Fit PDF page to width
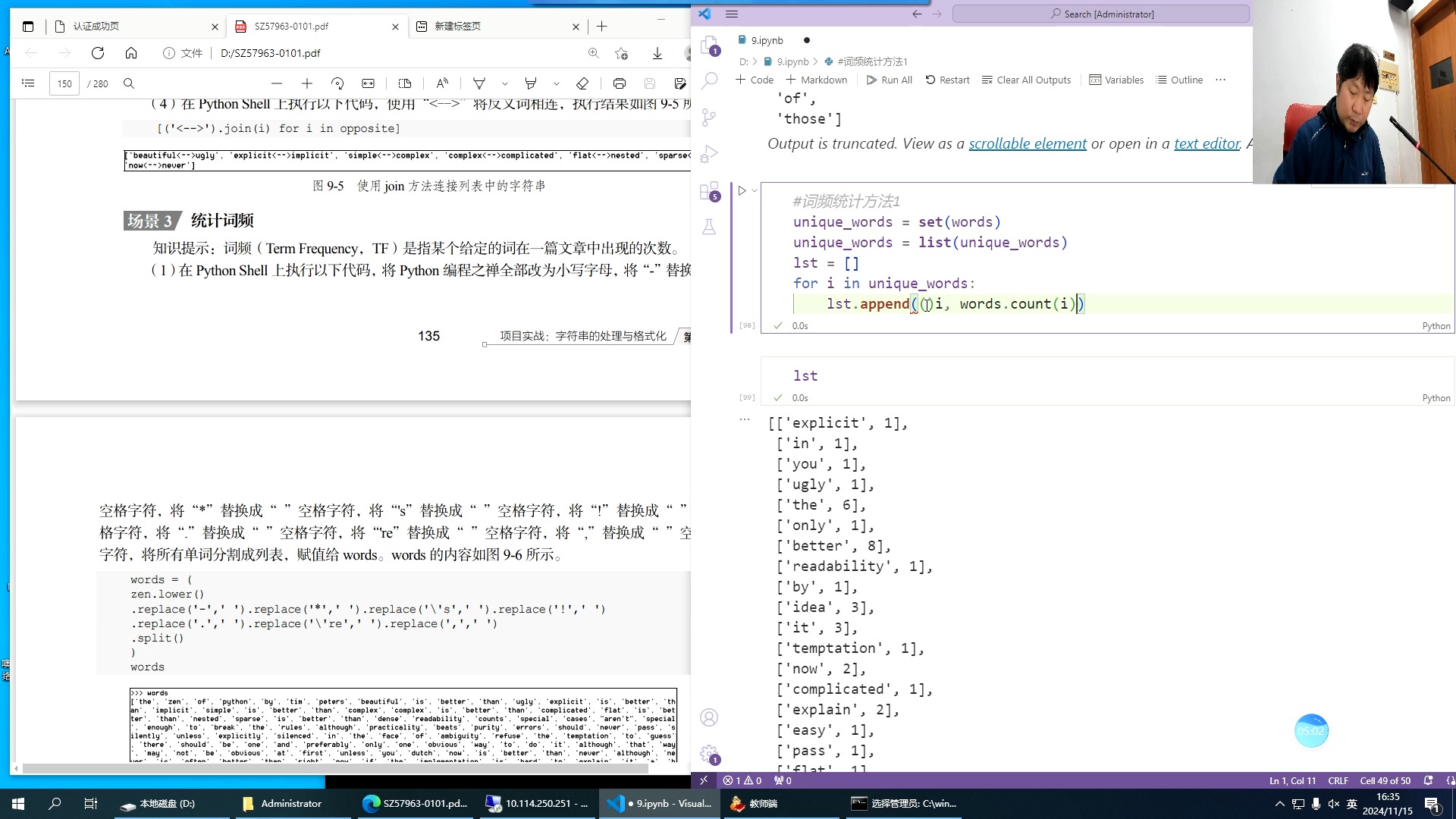Screen dimensions: 1456x819 (x=368, y=83)
